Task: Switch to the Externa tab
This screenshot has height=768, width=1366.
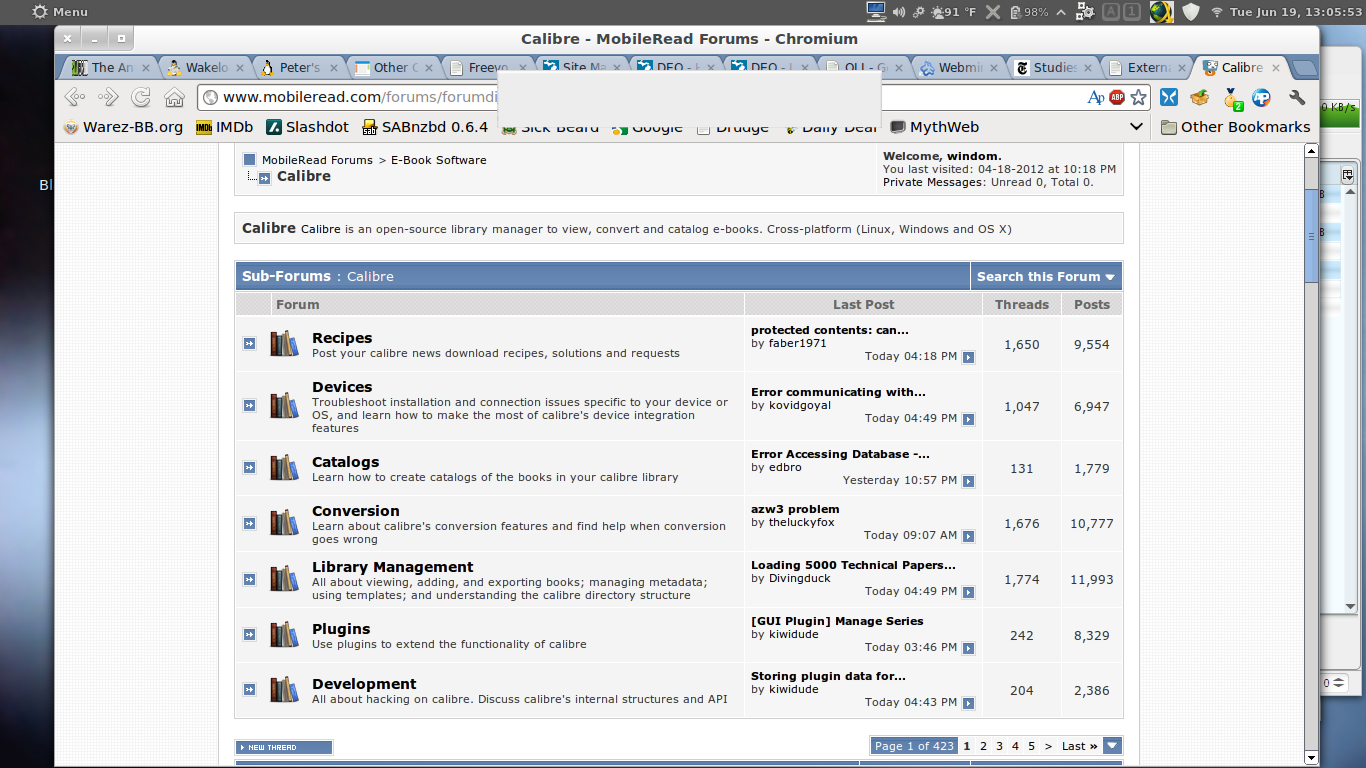Action: (1146, 68)
